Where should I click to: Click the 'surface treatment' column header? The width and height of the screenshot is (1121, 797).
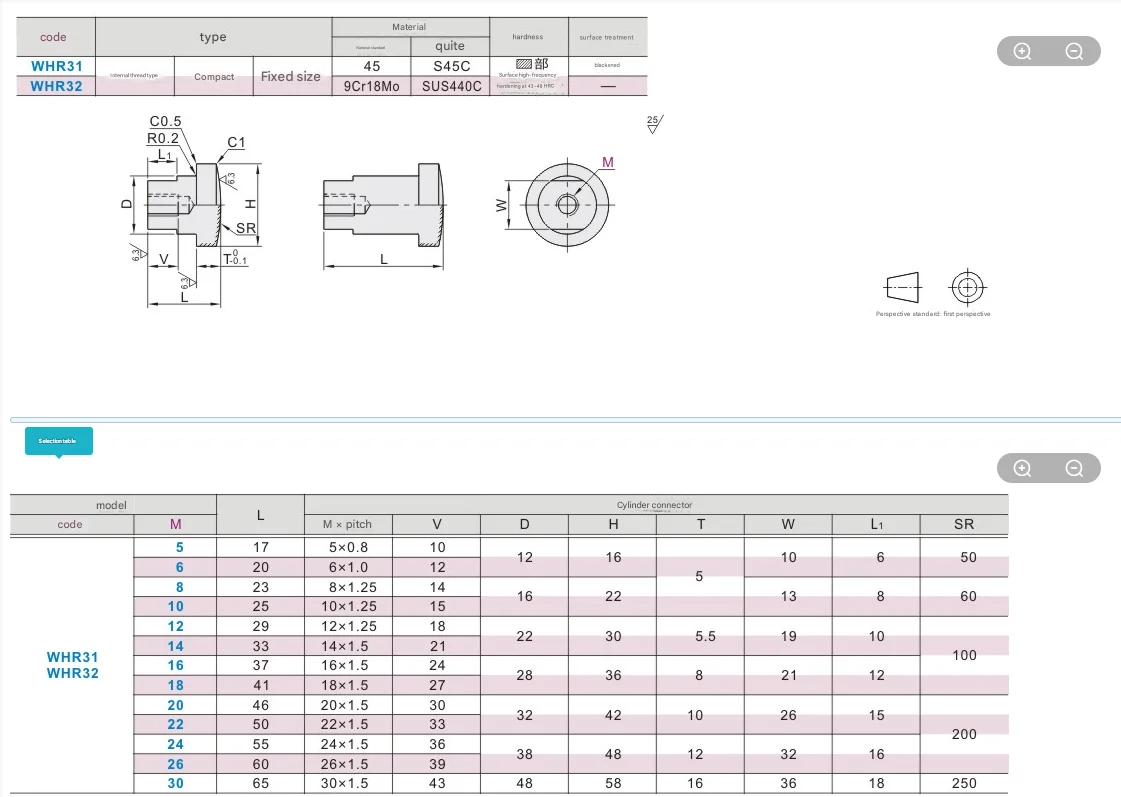pyautogui.click(x=606, y=37)
